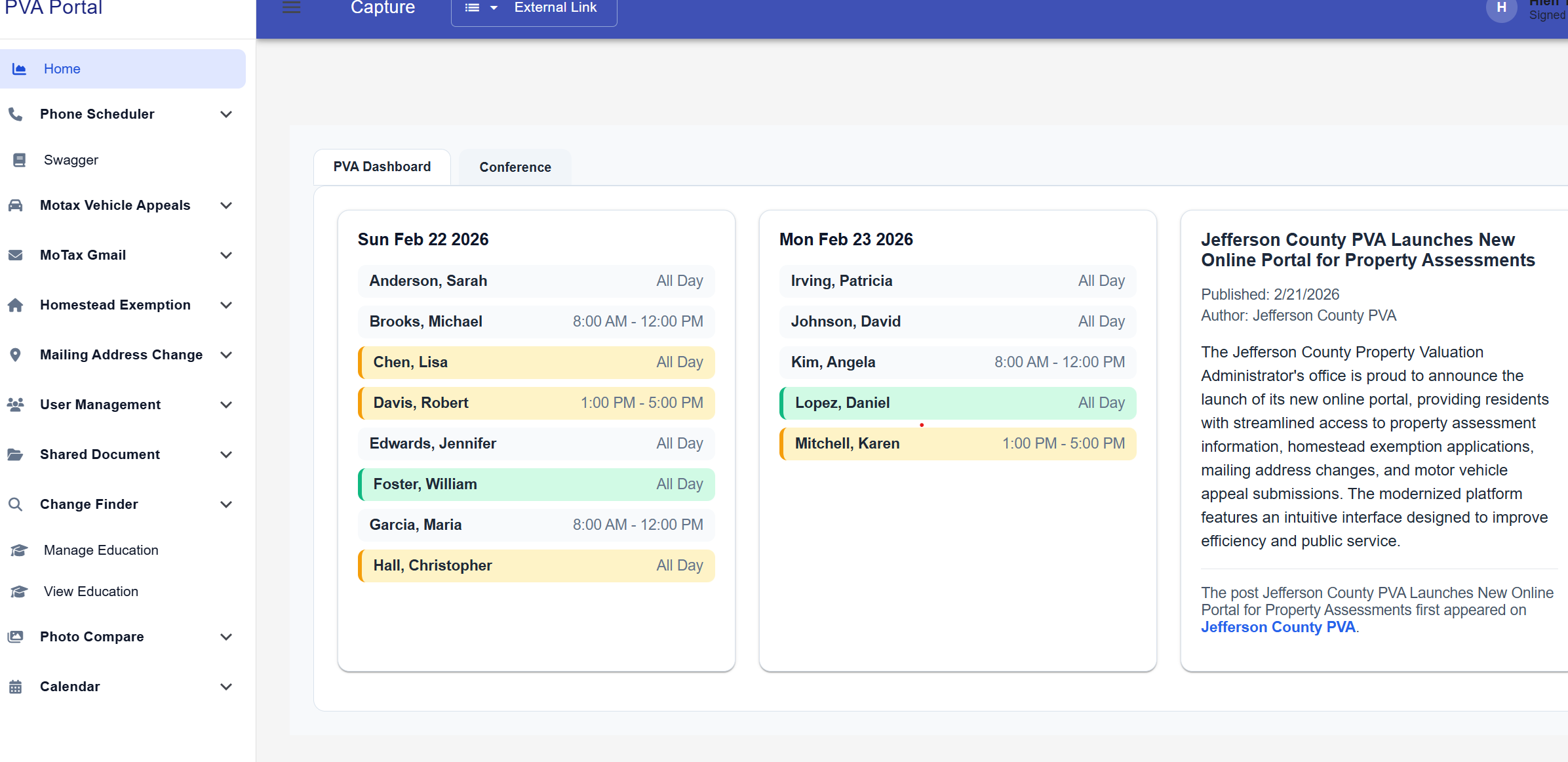Select the Hall, Christopher entry
The width and height of the screenshot is (1568, 762).
click(x=536, y=565)
